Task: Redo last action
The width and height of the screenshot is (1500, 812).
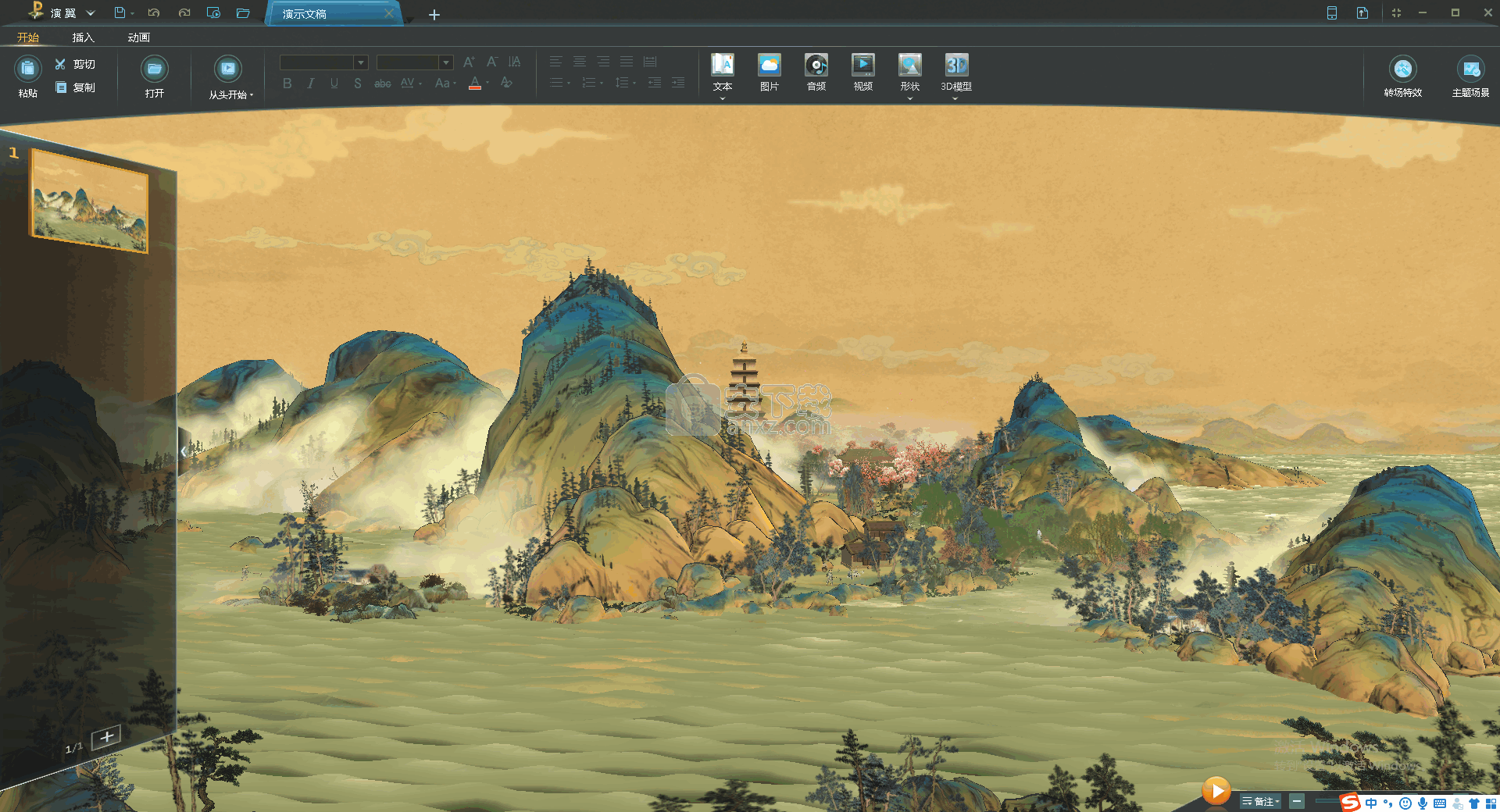Action: (184, 12)
